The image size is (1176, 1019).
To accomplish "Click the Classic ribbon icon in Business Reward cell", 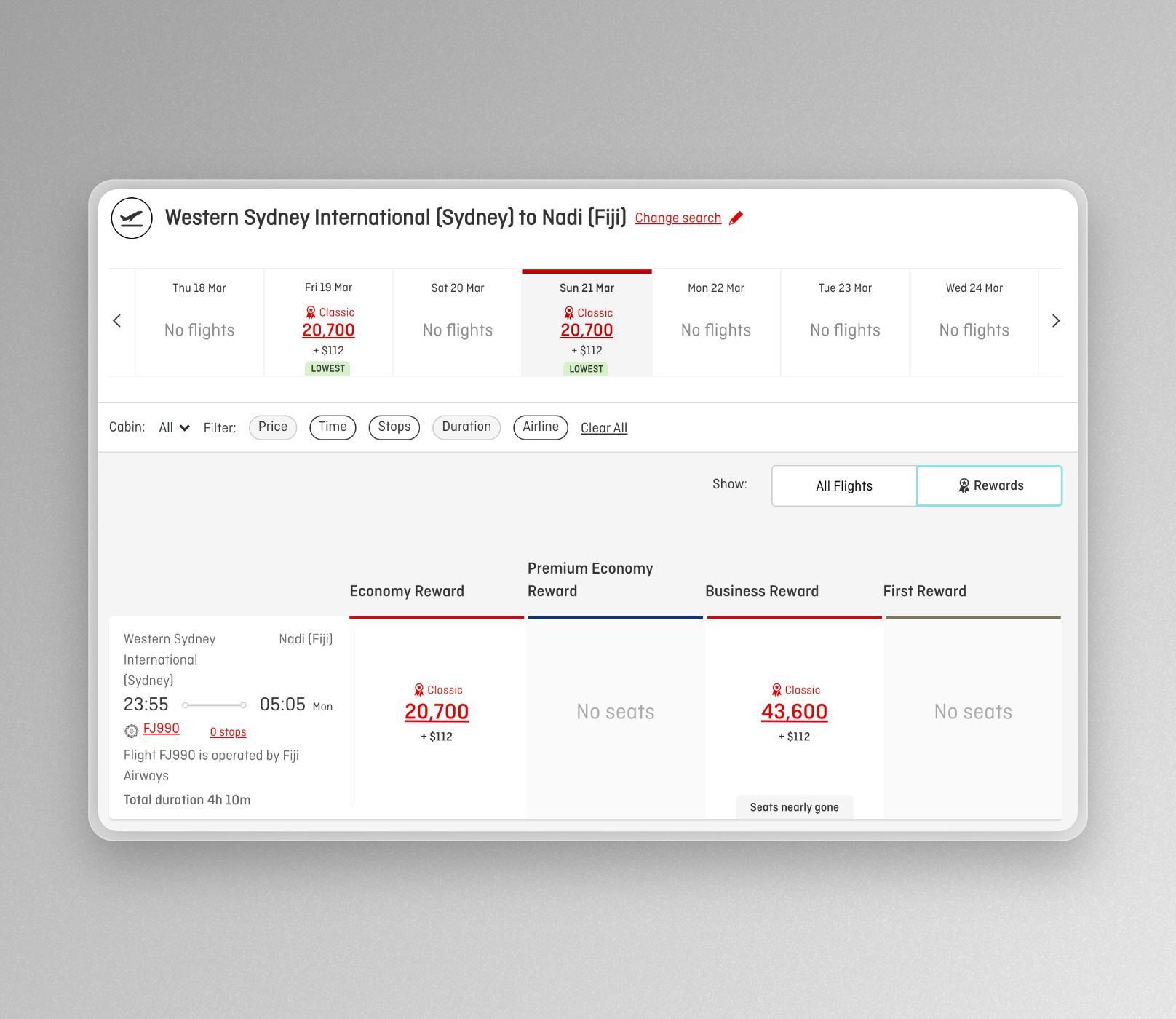I will (776, 690).
